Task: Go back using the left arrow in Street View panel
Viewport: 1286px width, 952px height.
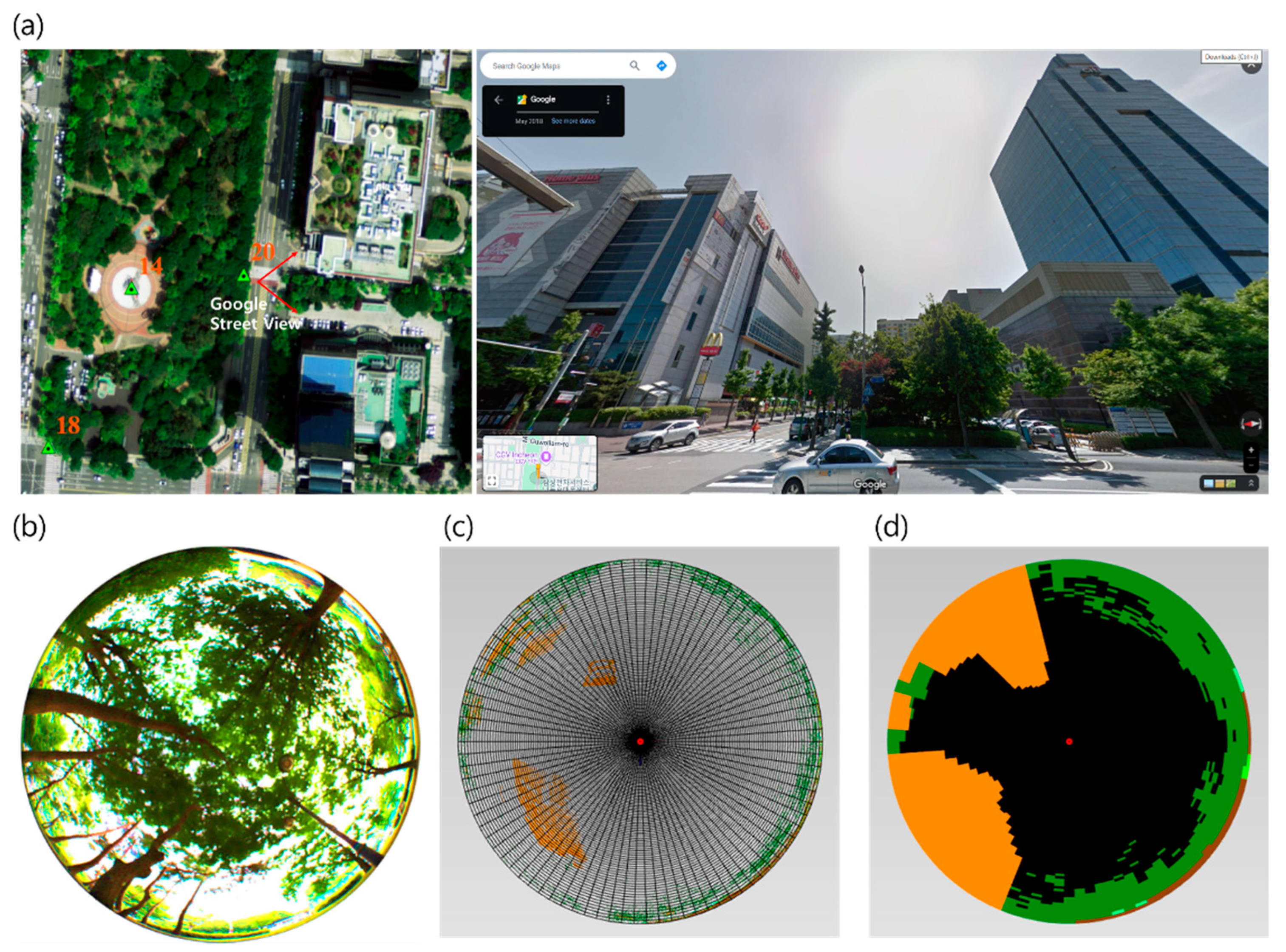Action: [x=499, y=100]
